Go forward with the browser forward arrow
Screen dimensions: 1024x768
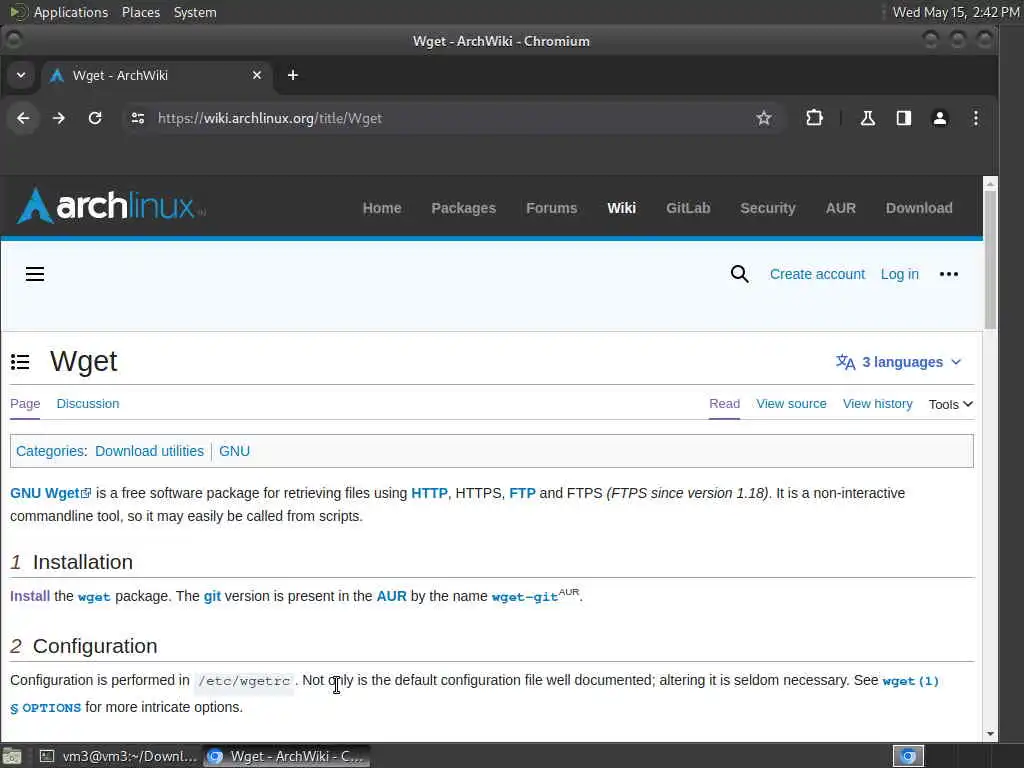(59, 118)
